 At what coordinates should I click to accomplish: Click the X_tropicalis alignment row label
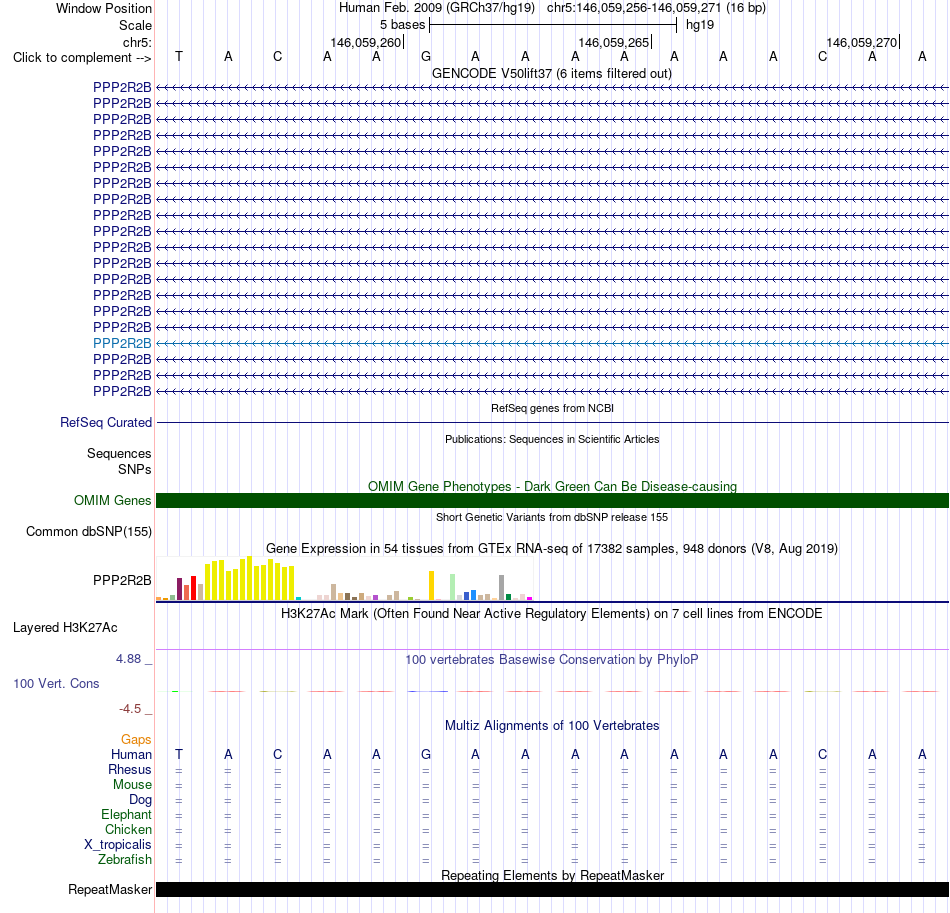coord(118,845)
